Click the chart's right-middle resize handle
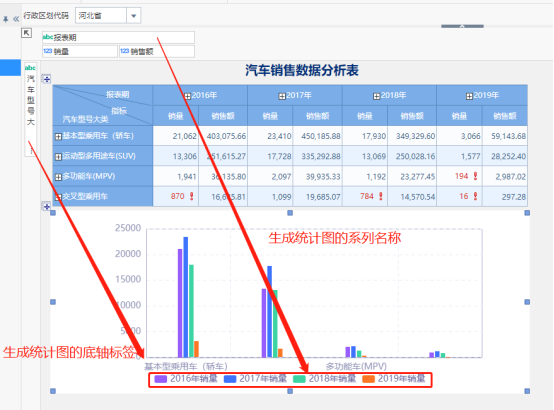The width and height of the screenshot is (554, 410). (527, 302)
